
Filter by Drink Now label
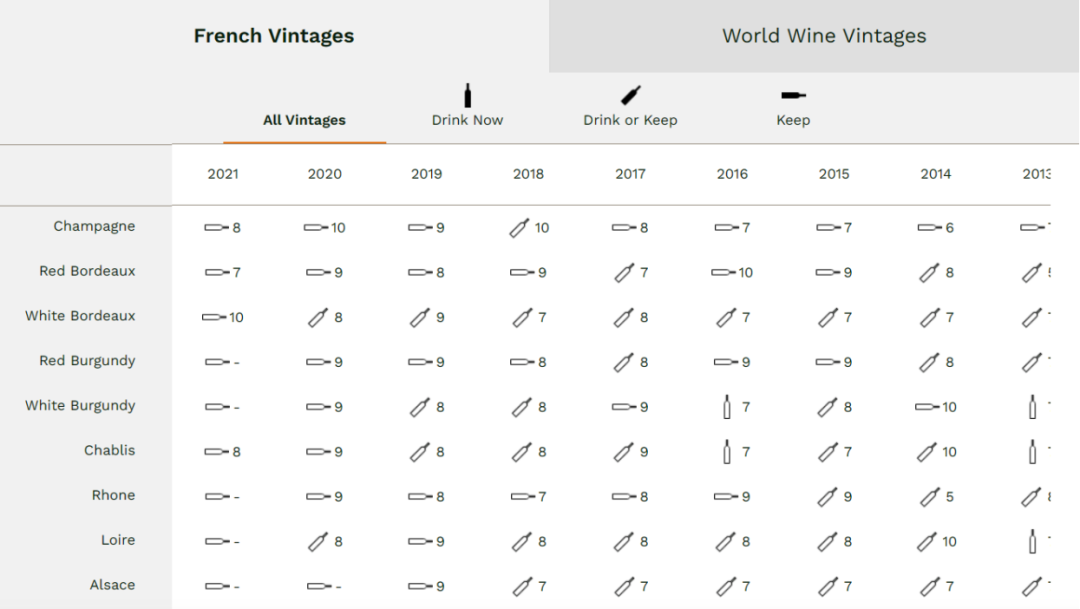467,120
